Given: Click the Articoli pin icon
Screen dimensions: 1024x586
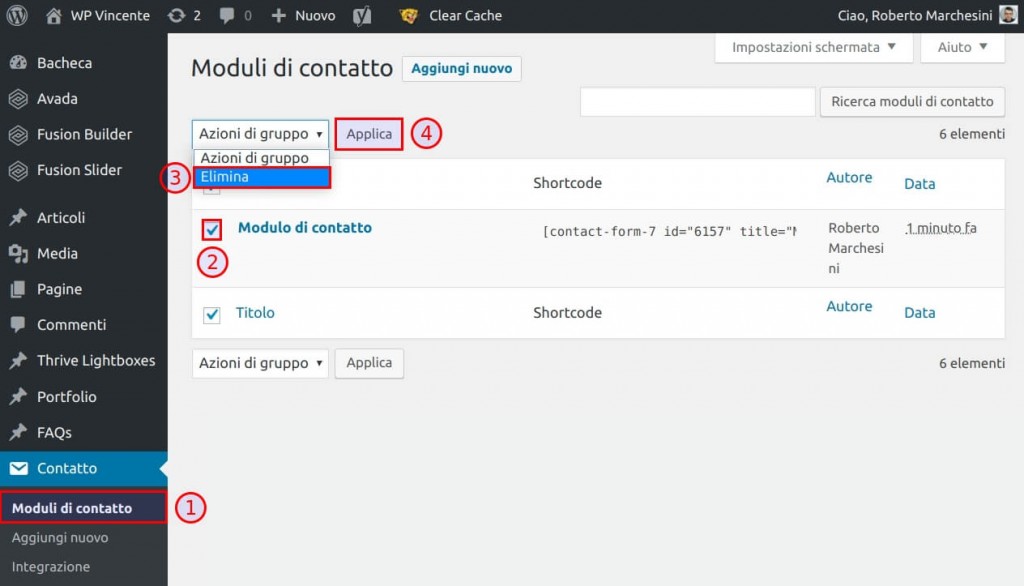Looking at the screenshot, I should click(x=18, y=218).
